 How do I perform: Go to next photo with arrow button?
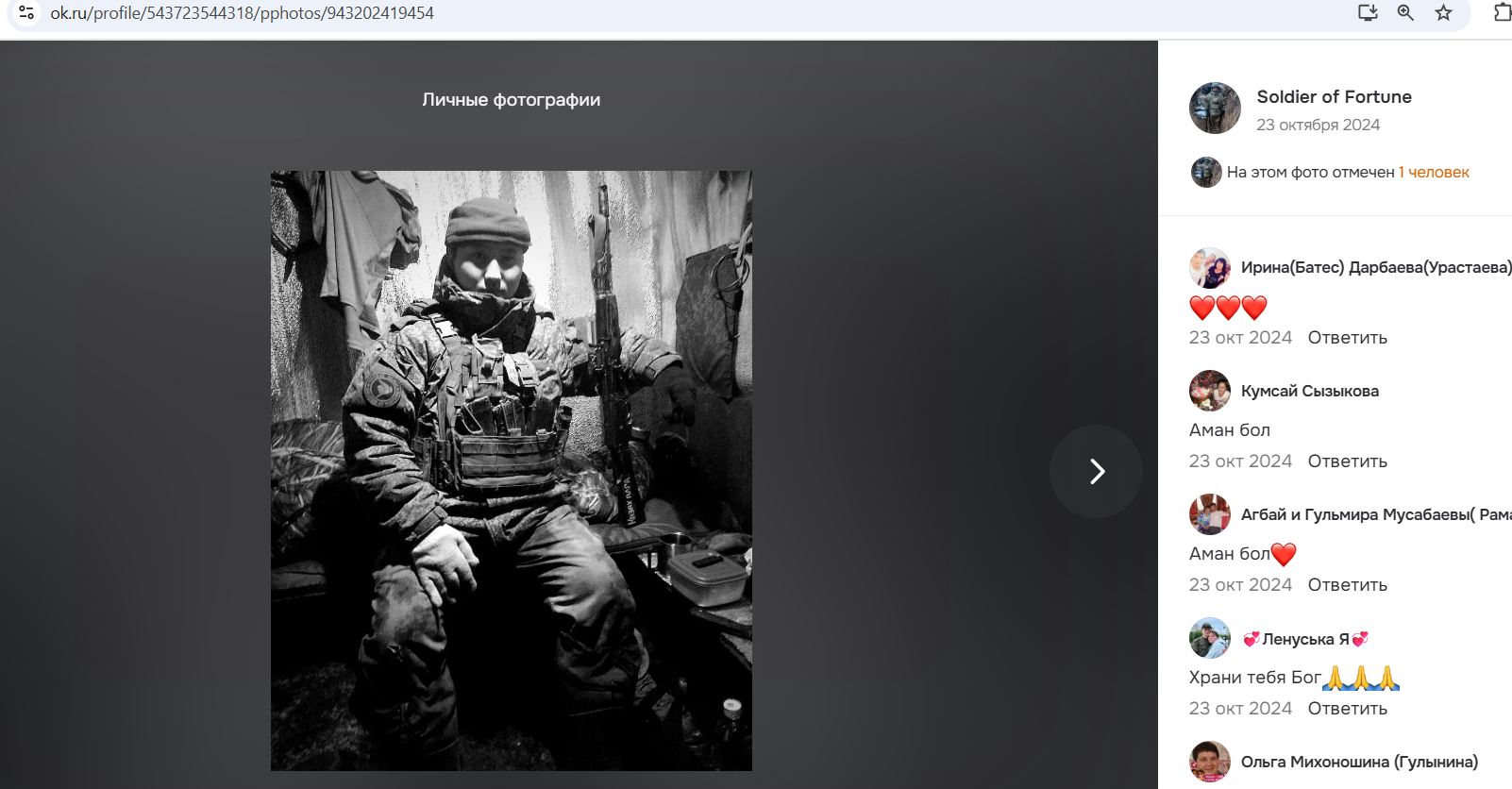[1096, 471]
